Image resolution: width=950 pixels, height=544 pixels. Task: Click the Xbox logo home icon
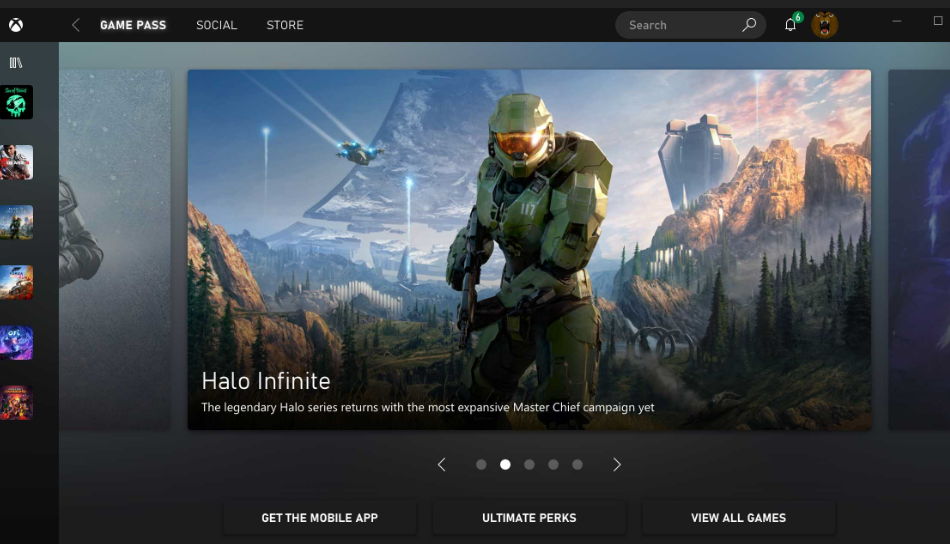[16, 25]
